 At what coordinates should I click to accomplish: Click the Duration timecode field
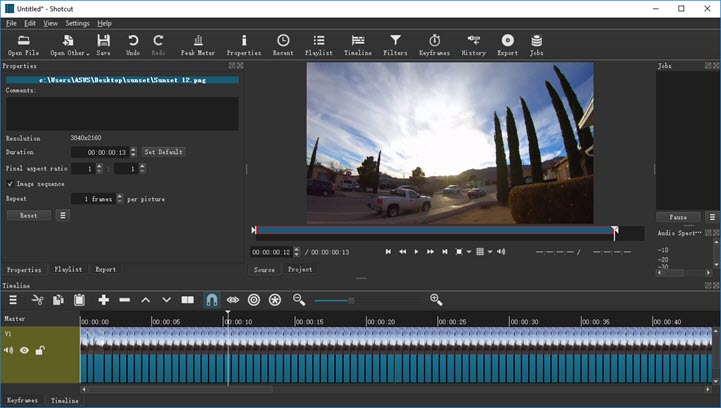click(107, 152)
